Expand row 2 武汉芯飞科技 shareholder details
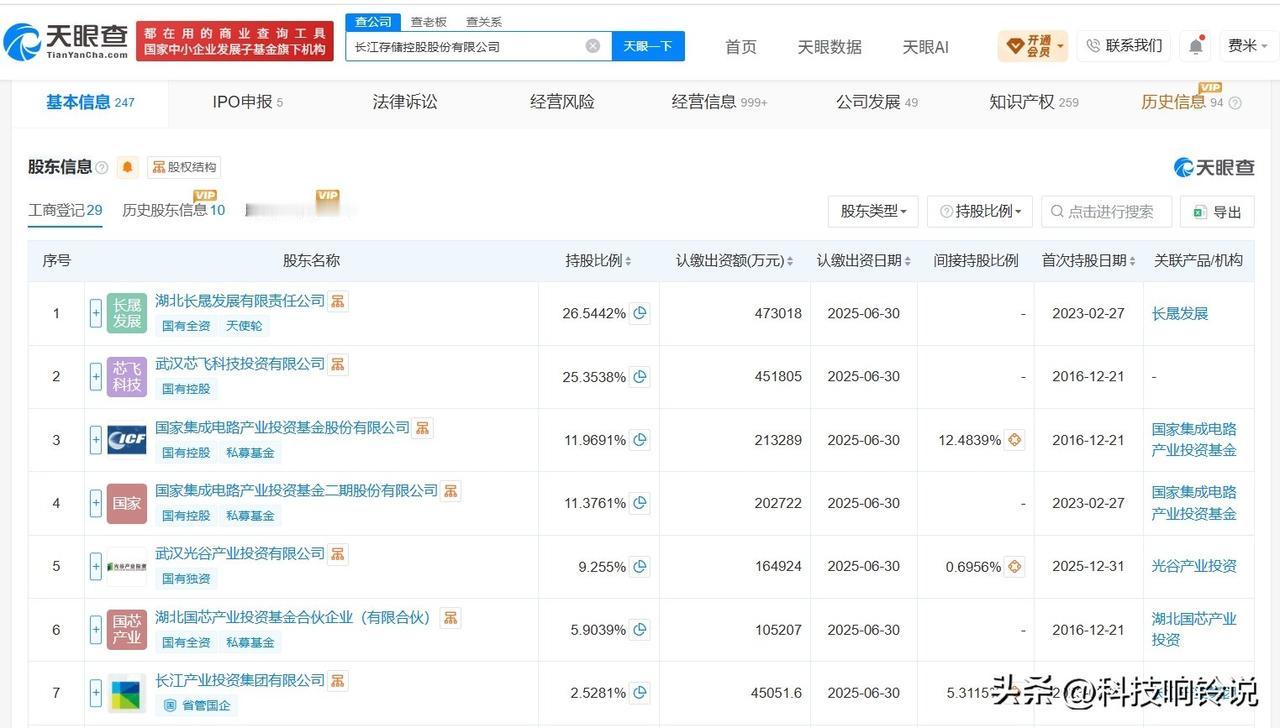This screenshot has width=1280, height=728. tap(96, 377)
